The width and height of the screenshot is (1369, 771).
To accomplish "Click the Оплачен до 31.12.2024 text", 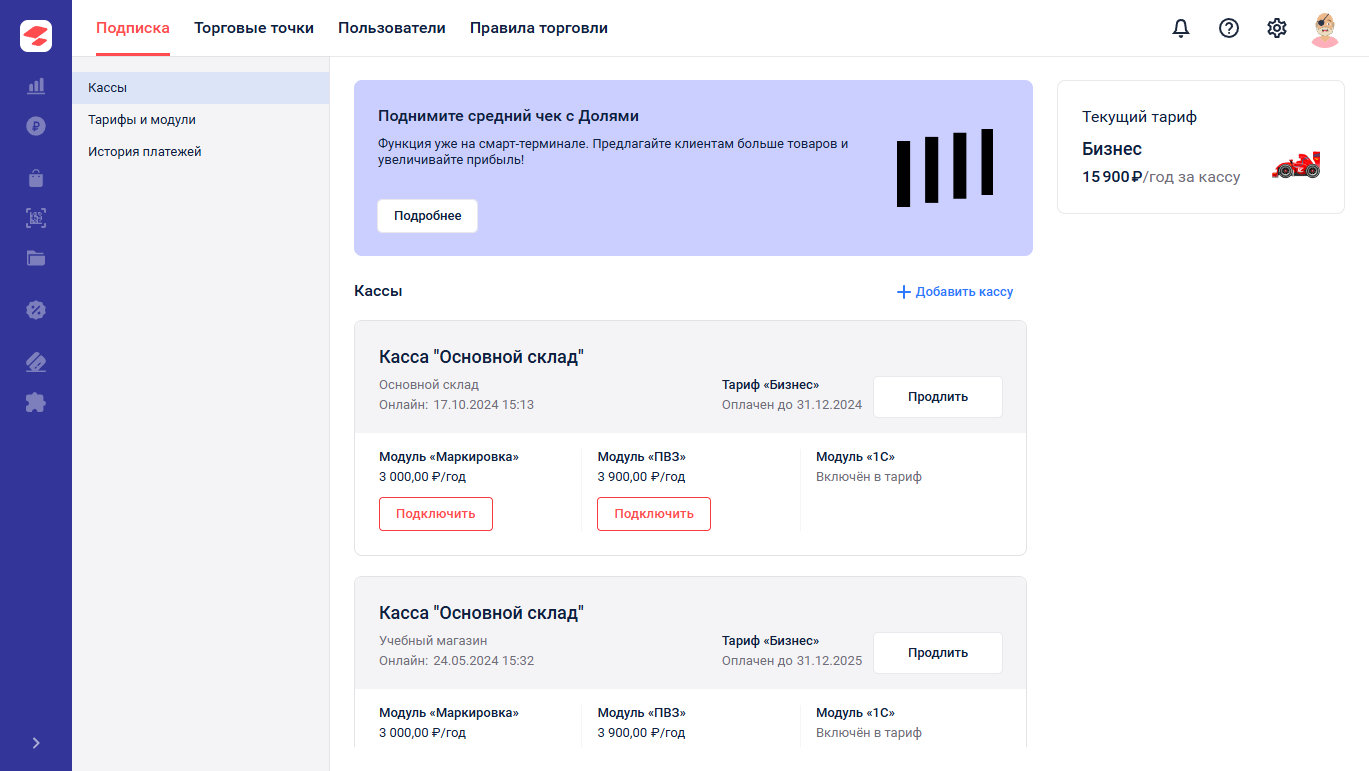I will click(x=792, y=405).
